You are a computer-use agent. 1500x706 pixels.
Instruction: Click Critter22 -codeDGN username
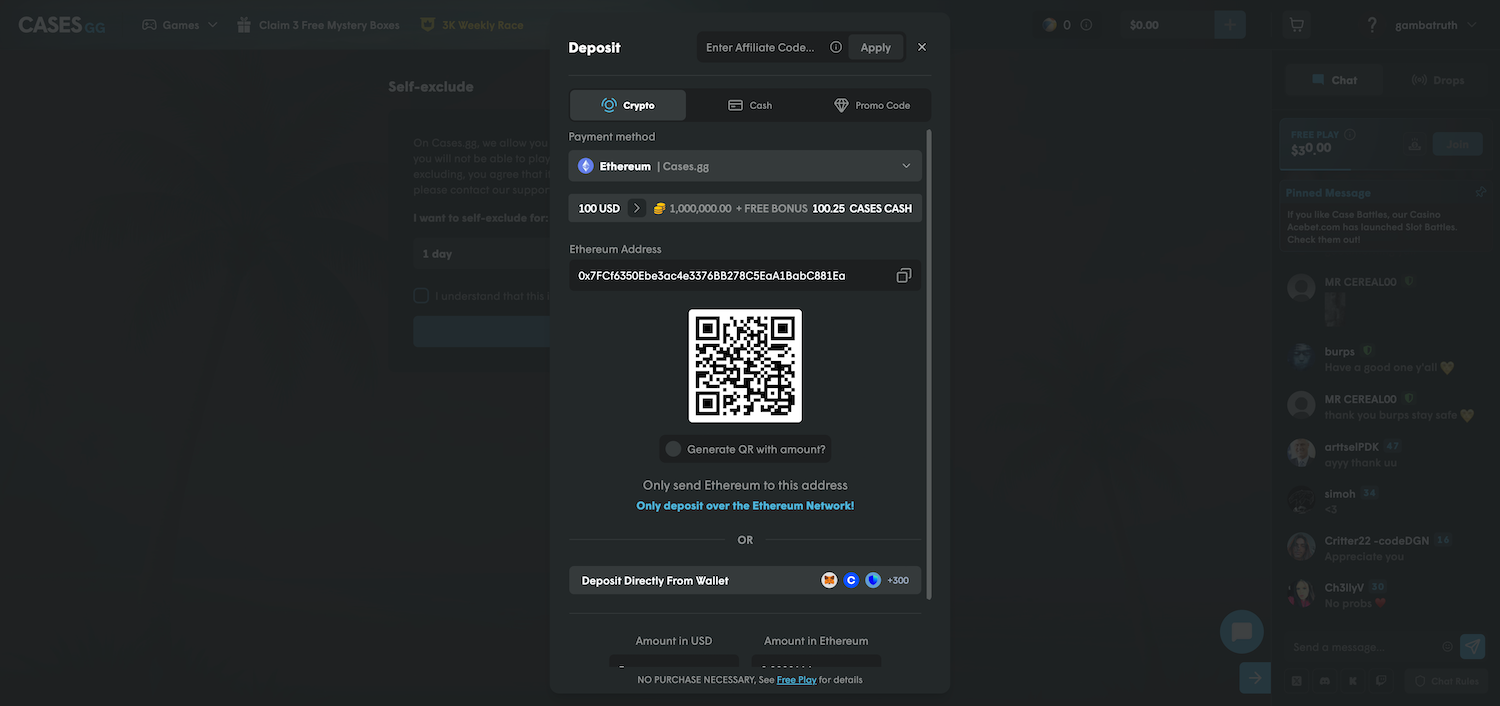pyautogui.click(x=1377, y=540)
